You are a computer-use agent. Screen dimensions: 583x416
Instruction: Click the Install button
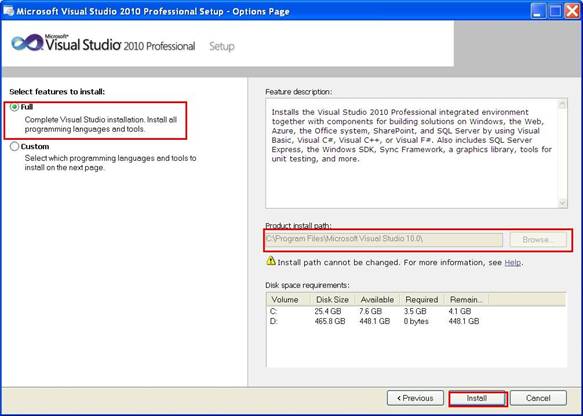[x=477, y=399]
